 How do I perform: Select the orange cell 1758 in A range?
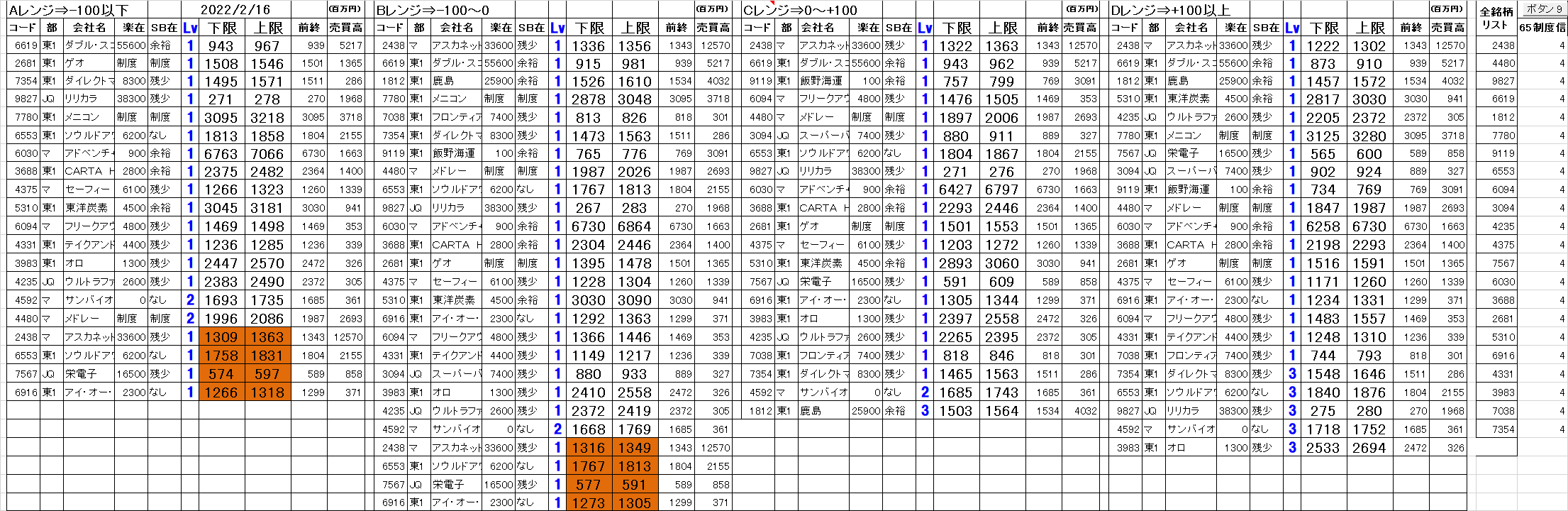(x=221, y=356)
